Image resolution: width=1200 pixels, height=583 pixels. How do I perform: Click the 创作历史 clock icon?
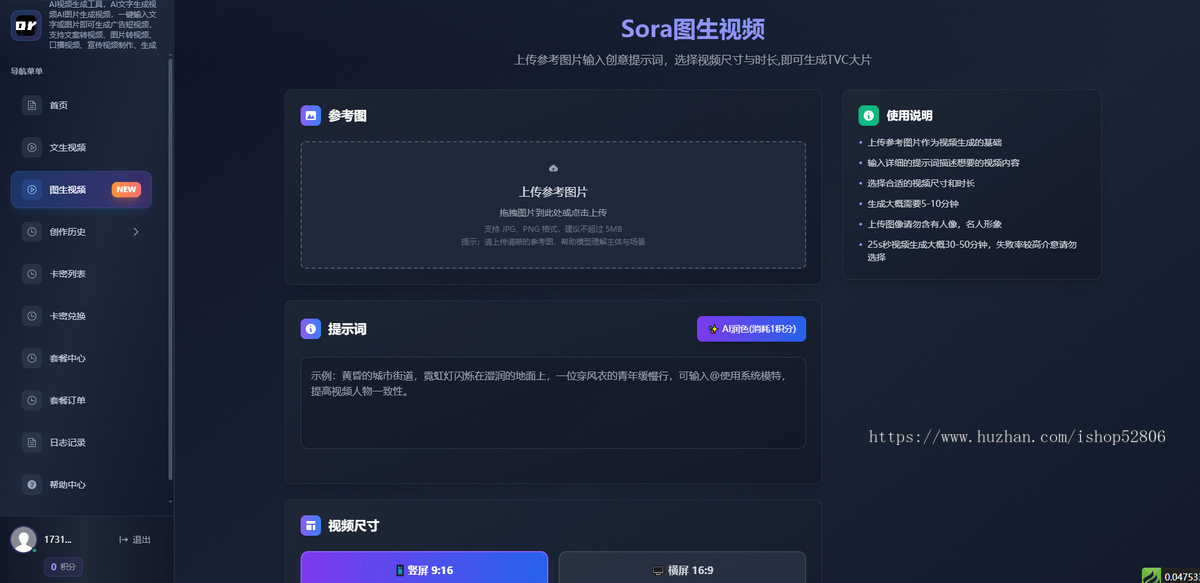tap(32, 232)
